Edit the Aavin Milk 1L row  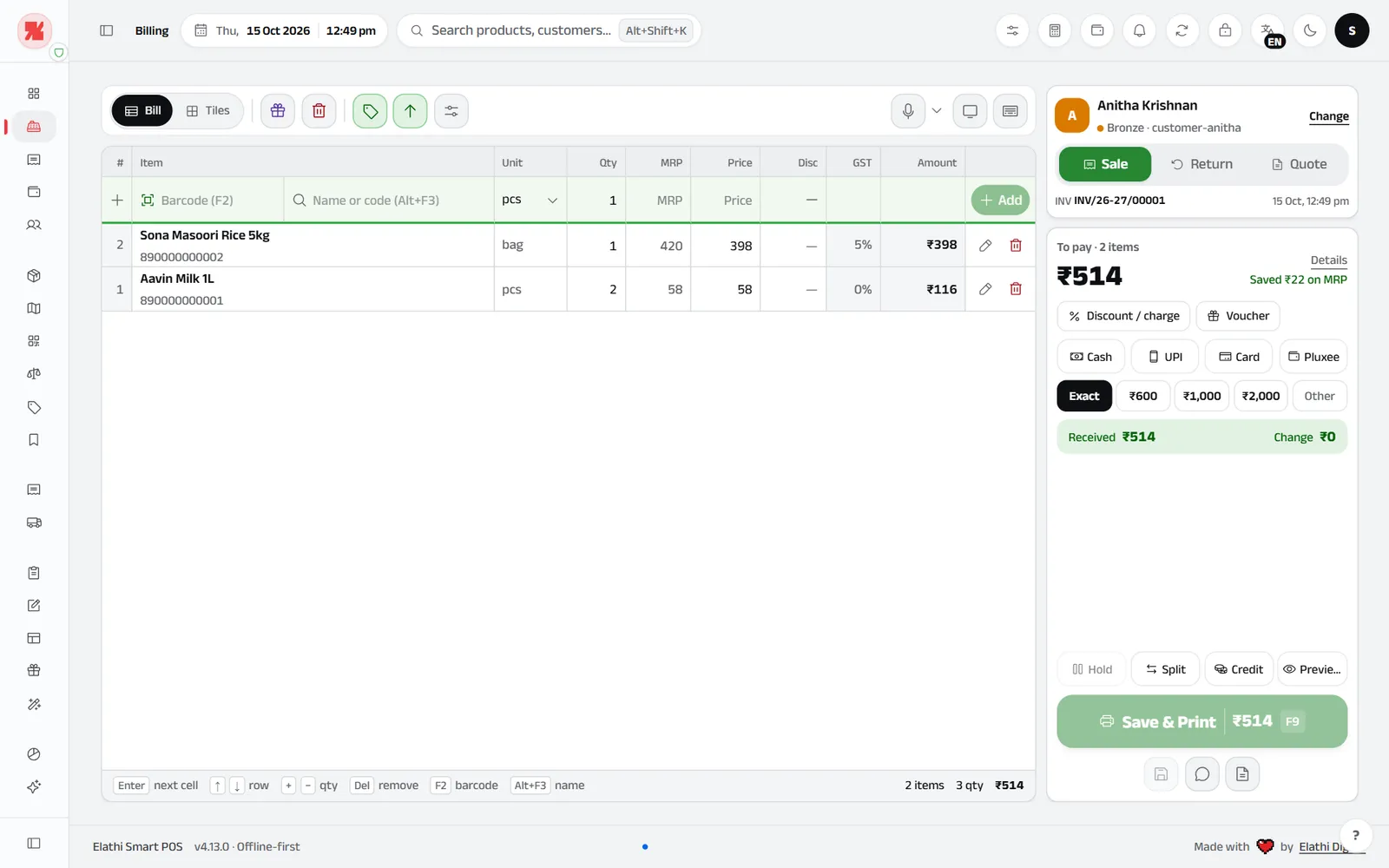[985, 289]
